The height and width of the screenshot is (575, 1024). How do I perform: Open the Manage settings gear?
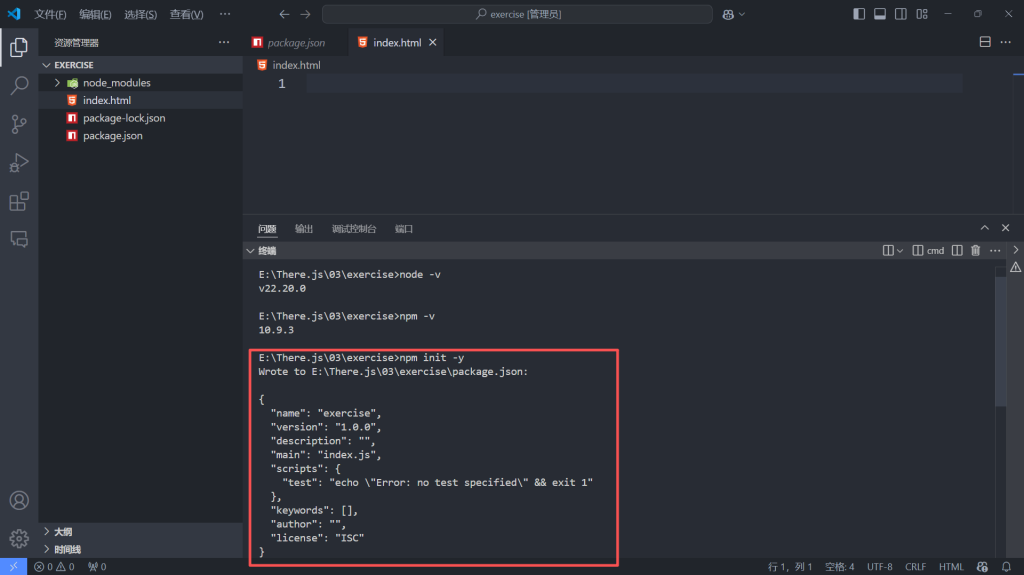[x=19, y=538]
